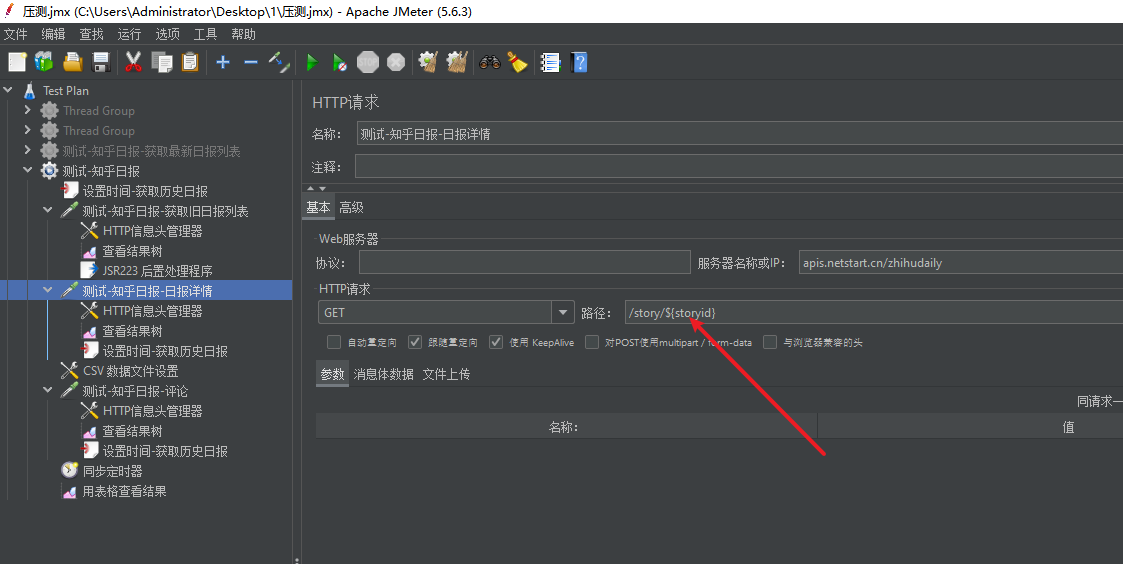Switch to 消息体数据 tab
Image resolution: width=1123 pixels, height=564 pixels.
383,374
